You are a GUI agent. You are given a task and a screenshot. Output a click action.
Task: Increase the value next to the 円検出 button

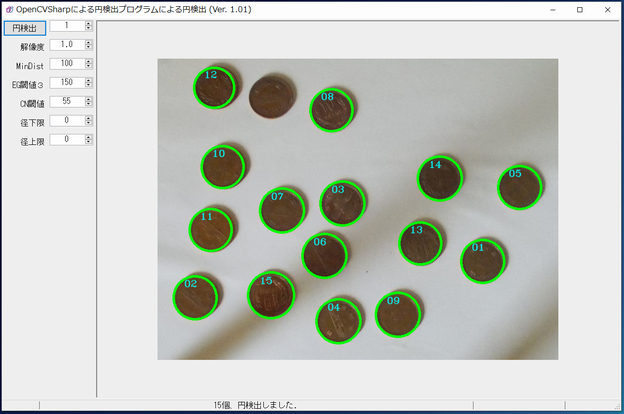click(88, 23)
